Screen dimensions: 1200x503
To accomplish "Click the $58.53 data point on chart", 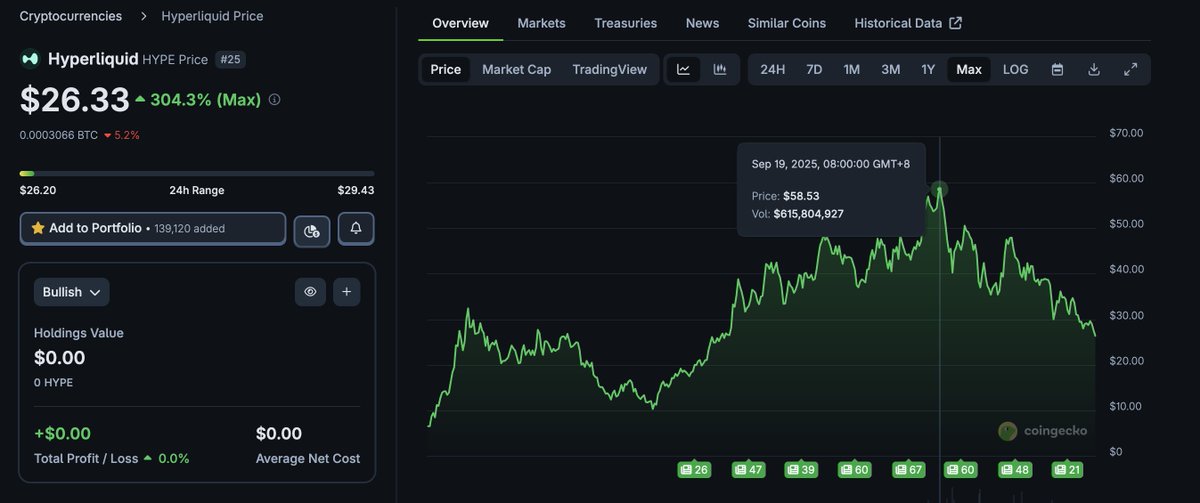I will point(939,188).
